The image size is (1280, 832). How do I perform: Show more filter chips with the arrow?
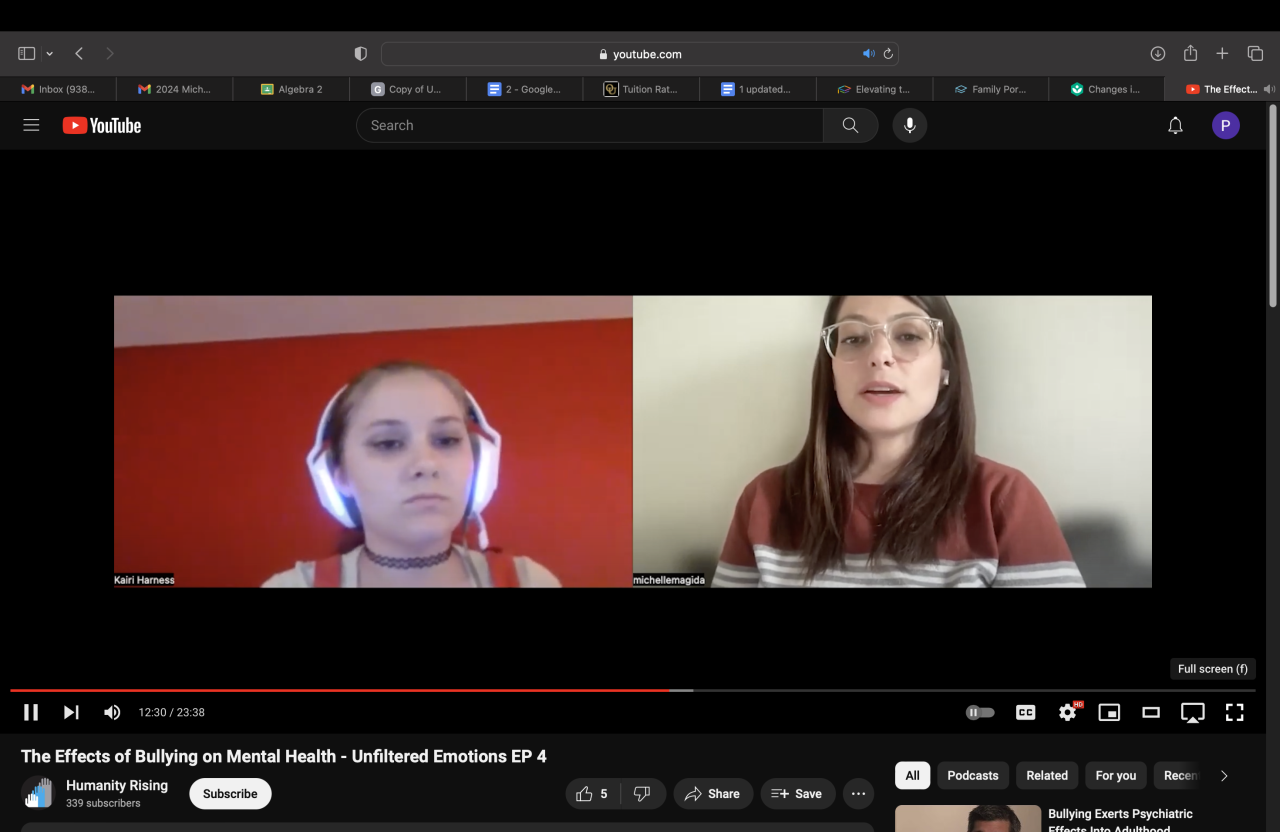1224,775
